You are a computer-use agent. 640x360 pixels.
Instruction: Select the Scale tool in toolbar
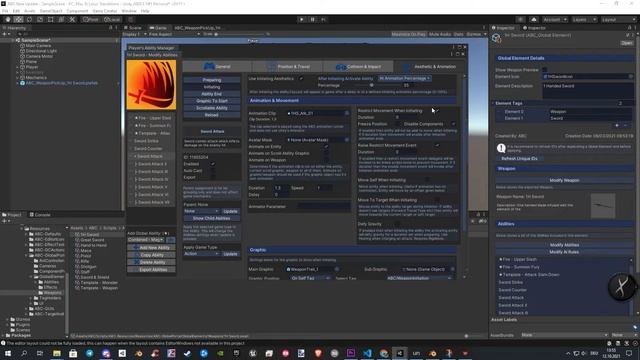coord(40,19)
